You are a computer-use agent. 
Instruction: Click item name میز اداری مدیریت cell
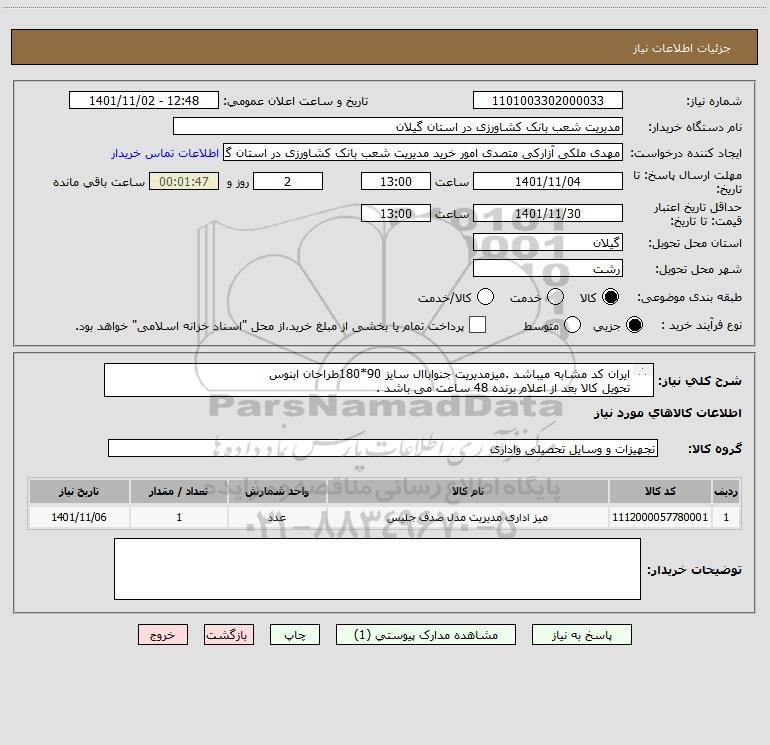[468, 517]
